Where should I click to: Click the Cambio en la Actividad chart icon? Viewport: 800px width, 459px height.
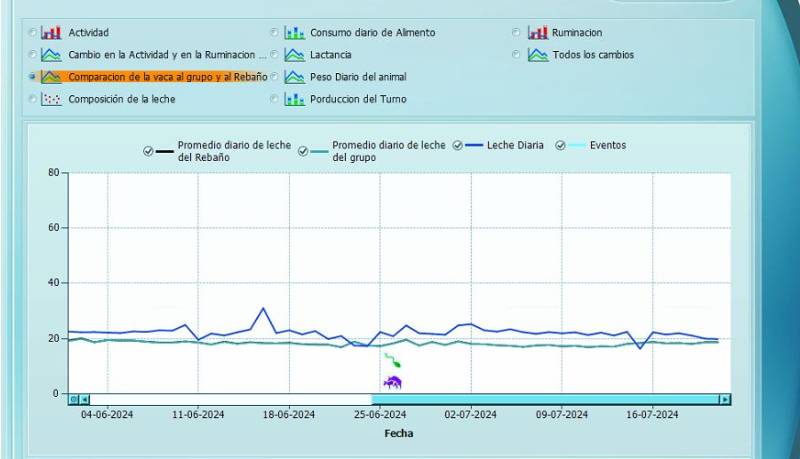(x=51, y=55)
